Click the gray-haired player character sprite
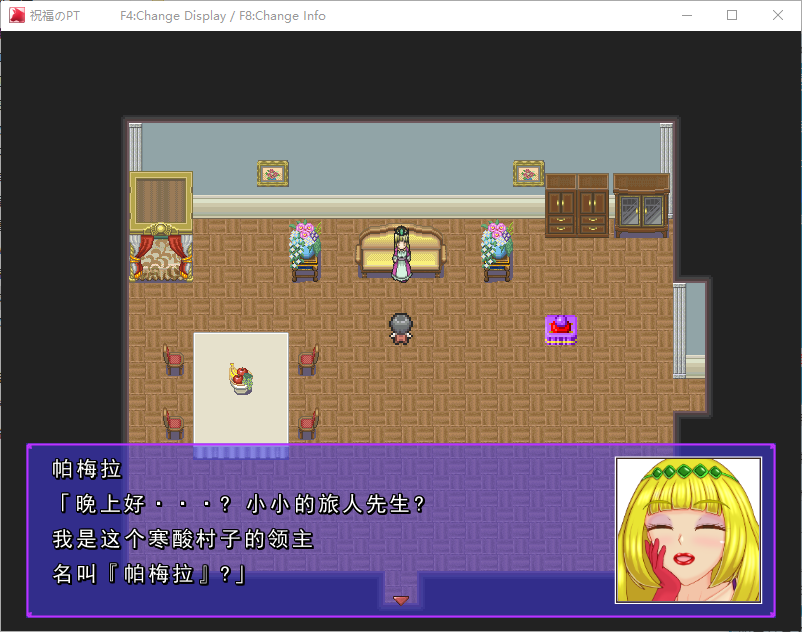Image resolution: width=802 pixels, height=632 pixels. (401, 329)
